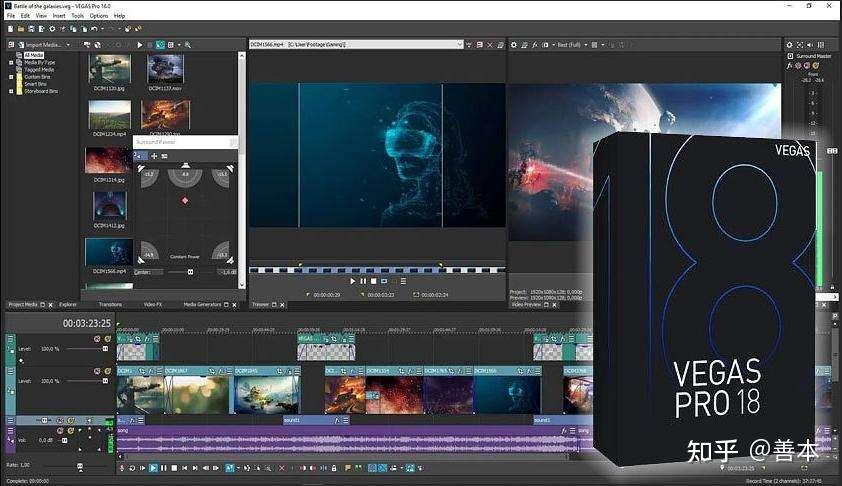This screenshot has height=486, width=842.
Task: Click top video track Level slider handle
Action: (x=105, y=349)
